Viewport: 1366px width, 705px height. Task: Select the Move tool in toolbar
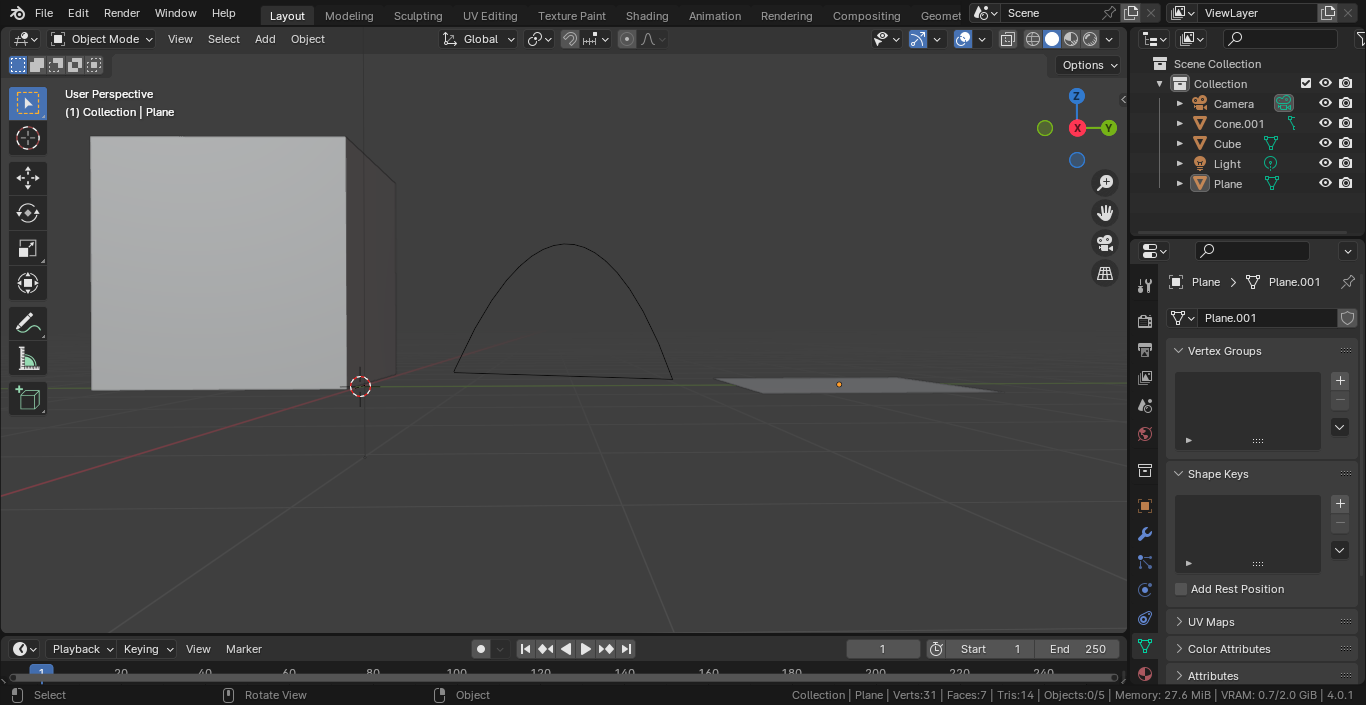28,178
